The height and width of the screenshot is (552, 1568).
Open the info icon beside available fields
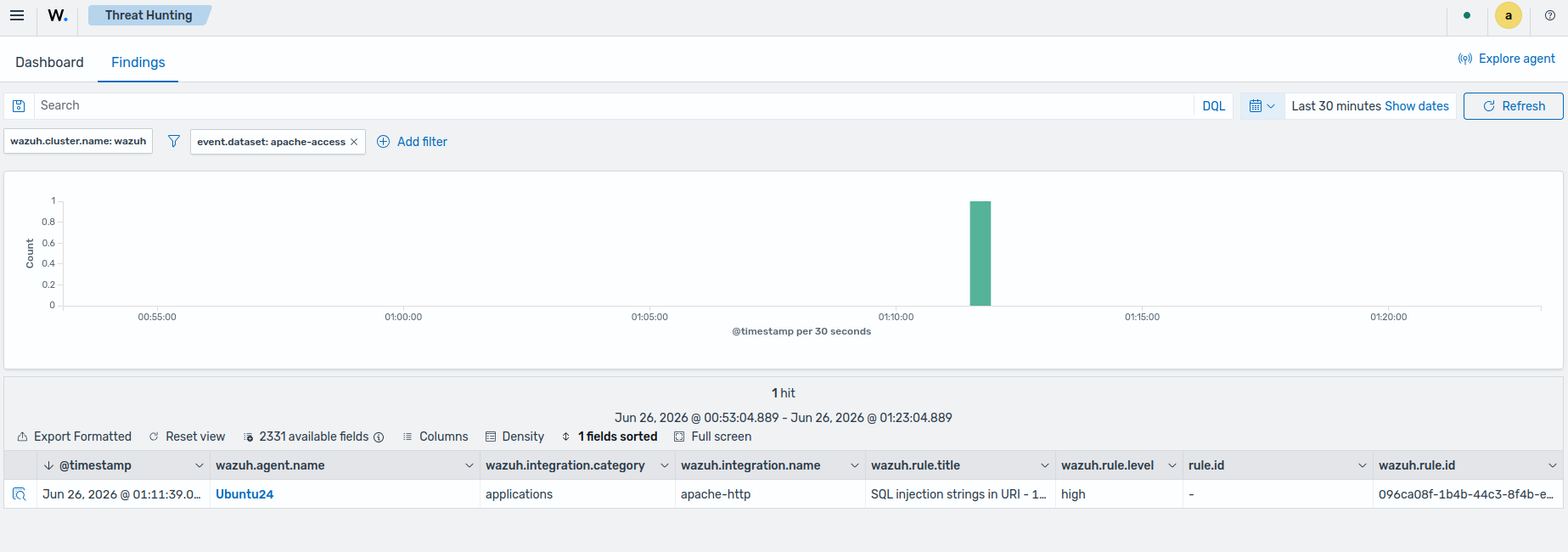[379, 437]
